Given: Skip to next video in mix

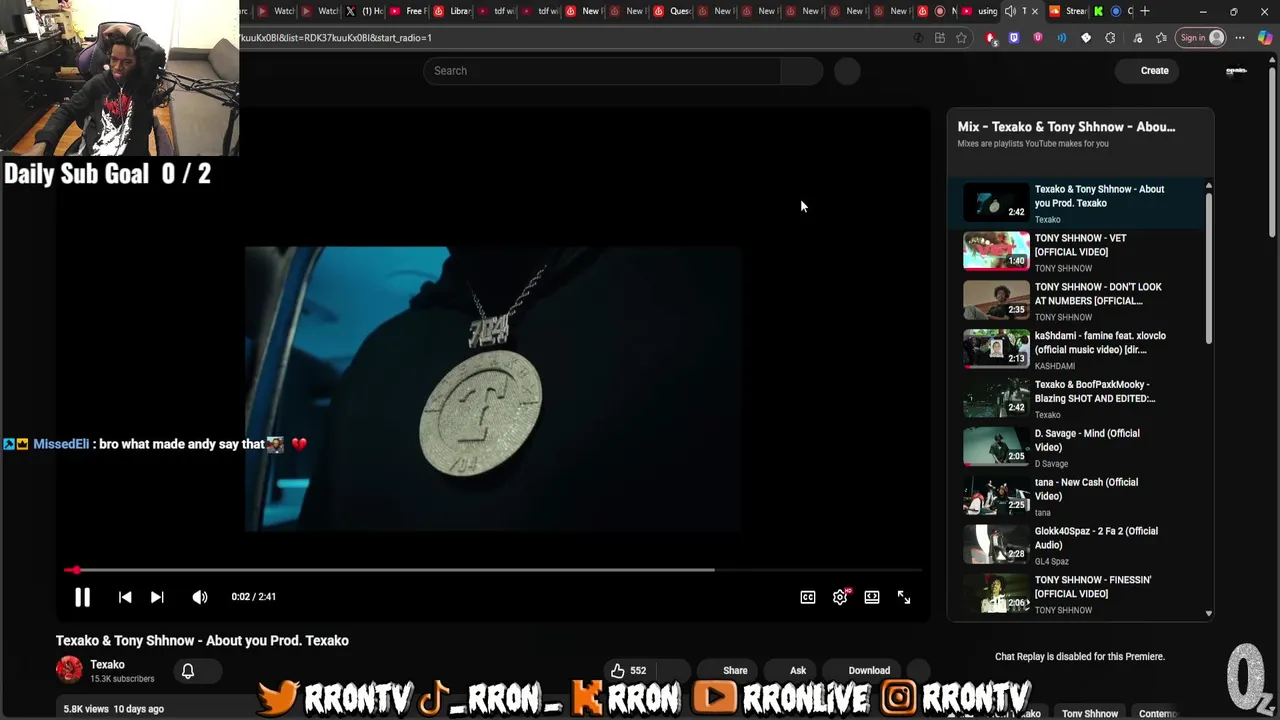Looking at the screenshot, I should (x=157, y=597).
